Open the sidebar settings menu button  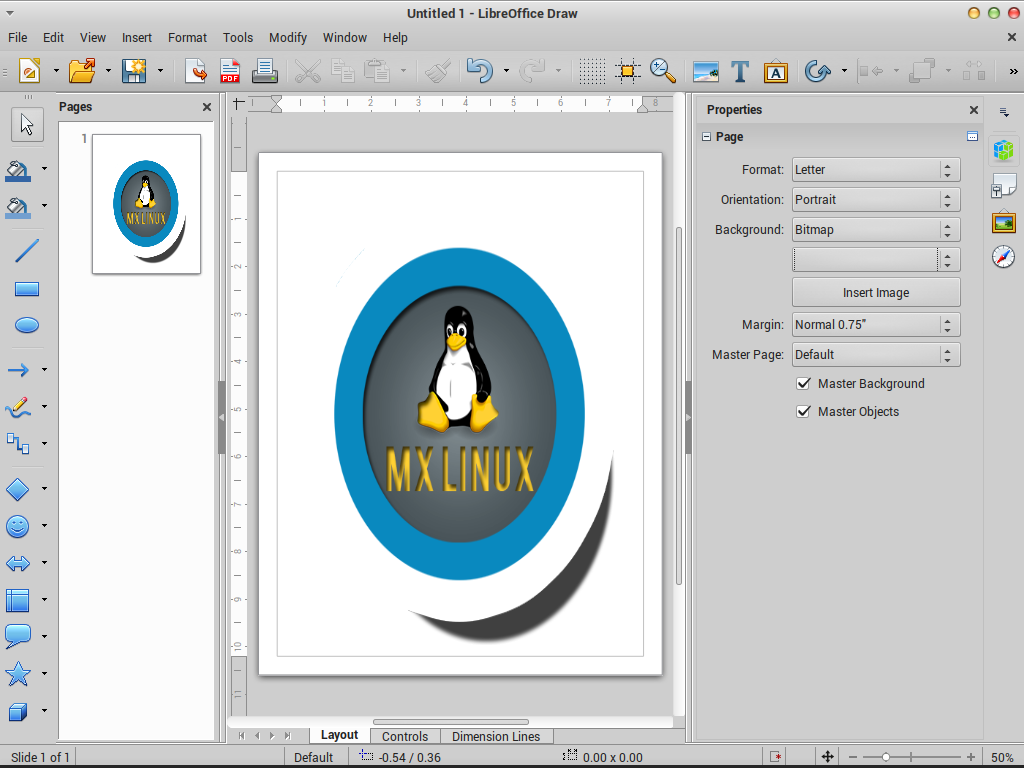[x=1004, y=112]
